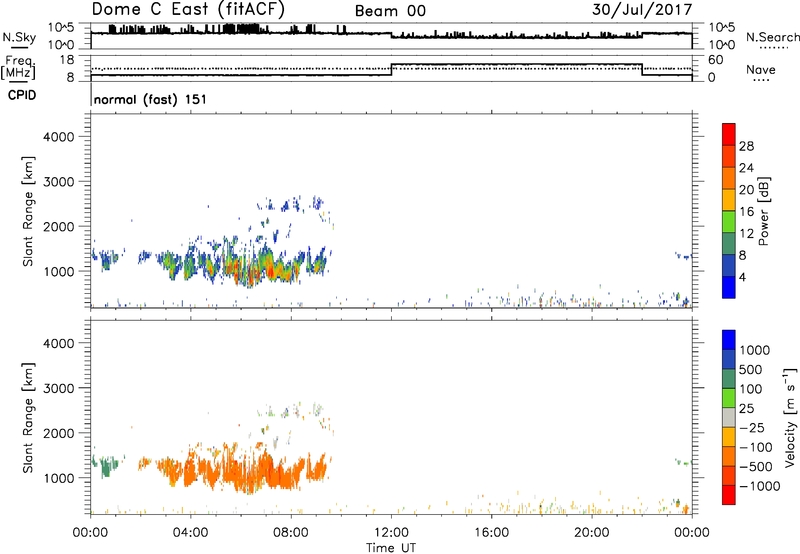Click the "Slant Range [km]" label of Velocity panel
This screenshot has height=554, width=800.
pos(28,417)
